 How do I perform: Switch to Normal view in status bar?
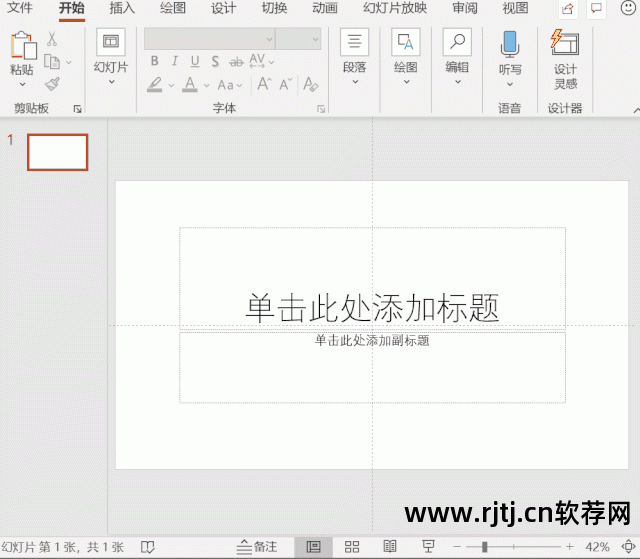point(313,547)
